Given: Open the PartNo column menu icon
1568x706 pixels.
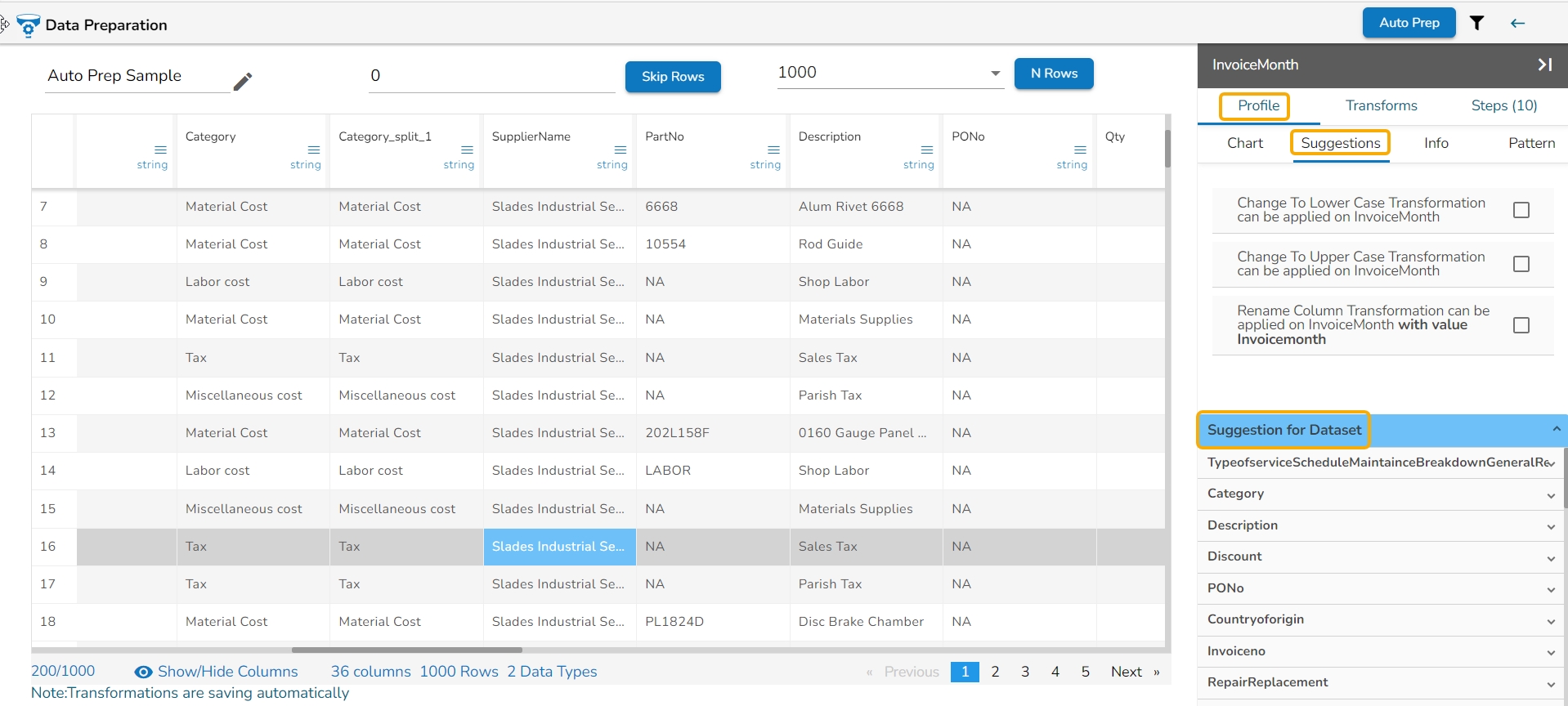Looking at the screenshot, I should coord(773,150).
